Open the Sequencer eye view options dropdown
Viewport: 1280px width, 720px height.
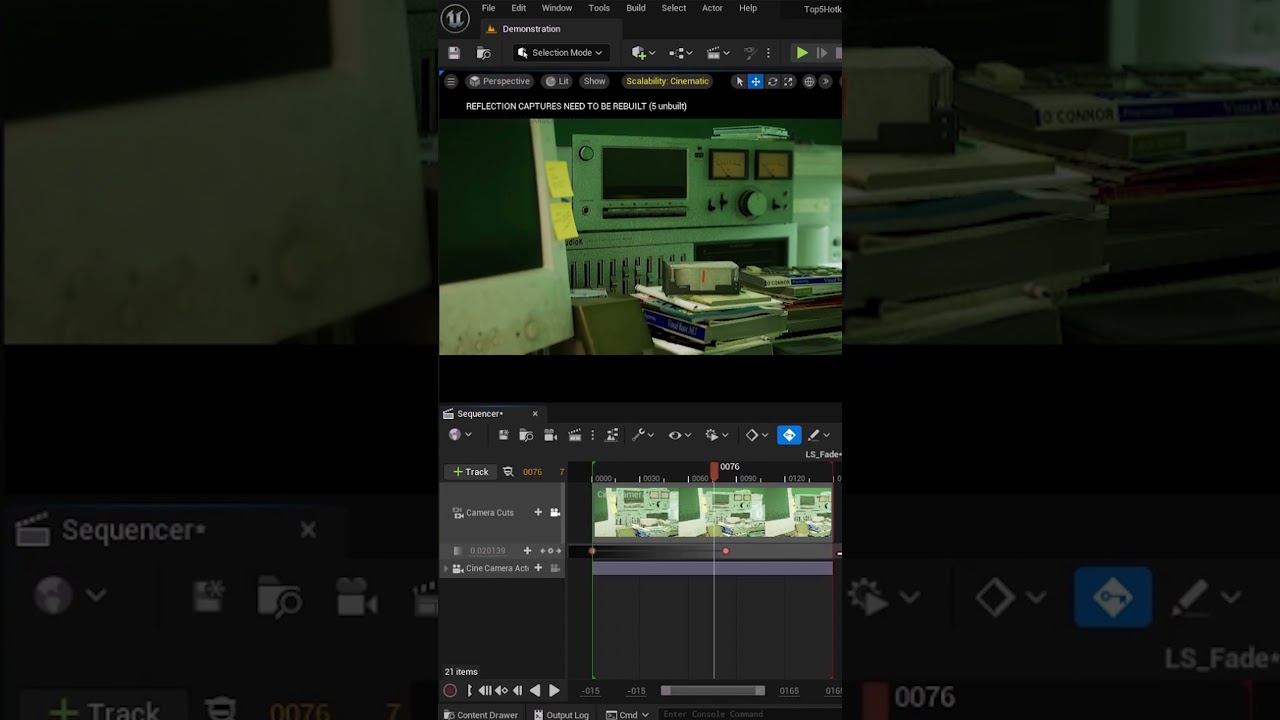click(680, 435)
